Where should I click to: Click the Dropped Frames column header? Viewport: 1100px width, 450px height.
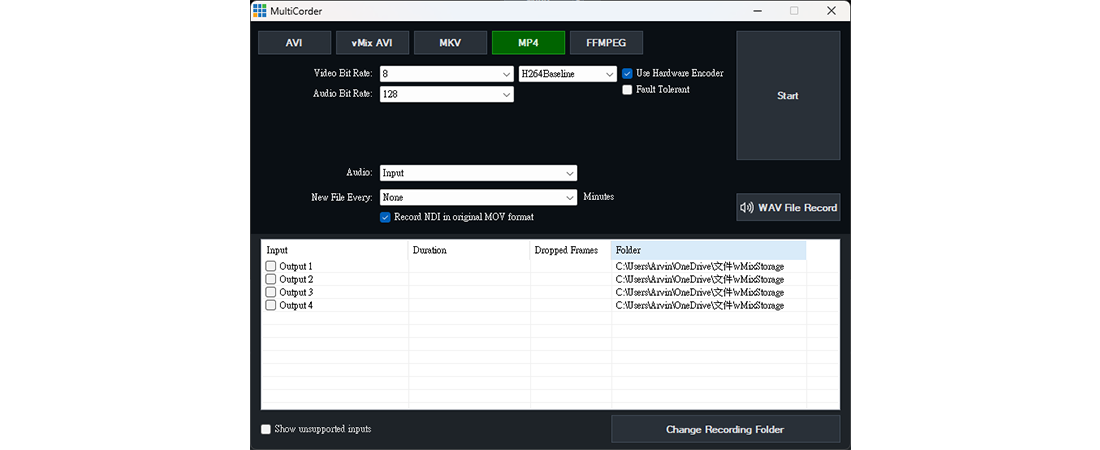570,251
